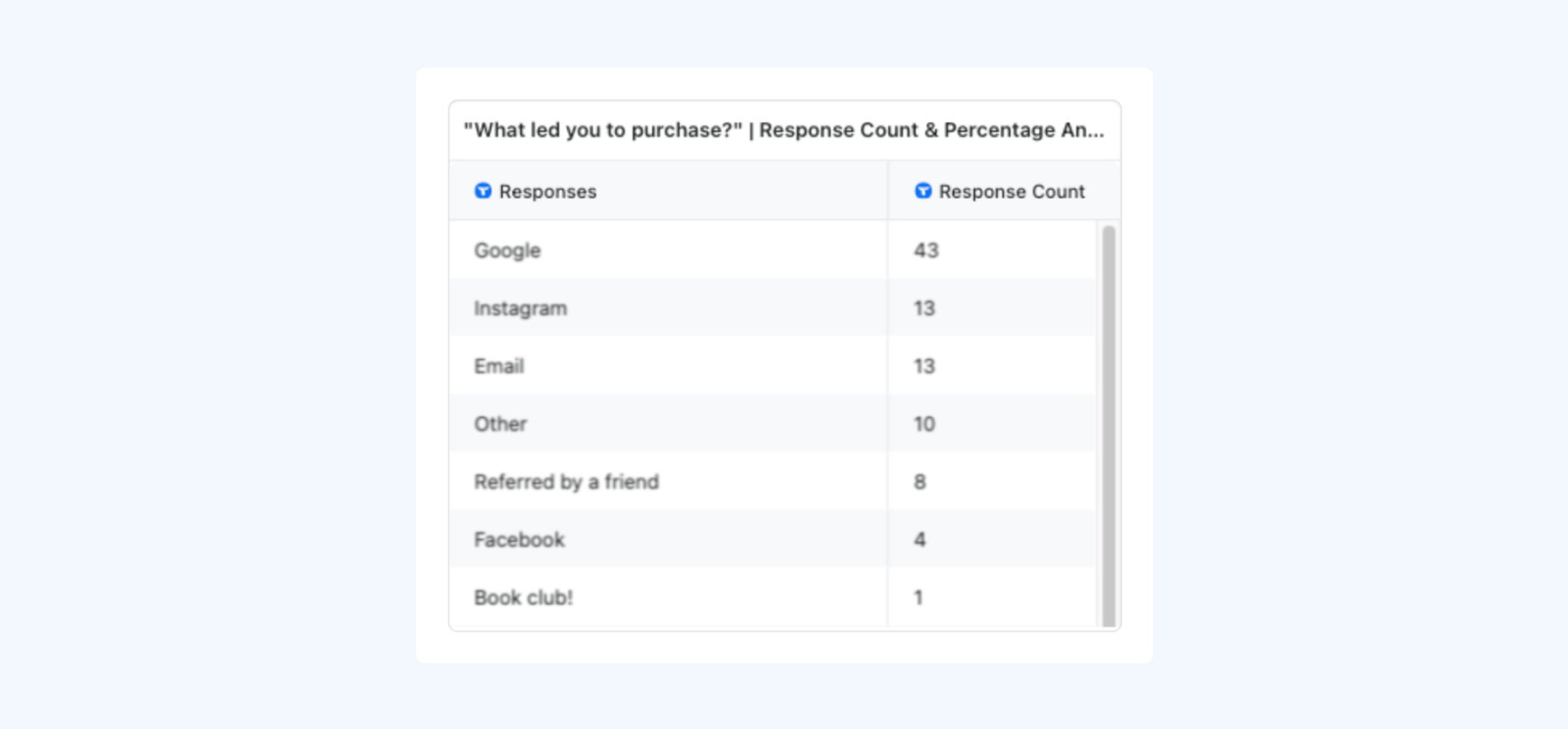This screenshot has width=1568, height=729.
Task: Click the count value 4 for Facebook
Action: pyautogui.click(x=920, y=540)
